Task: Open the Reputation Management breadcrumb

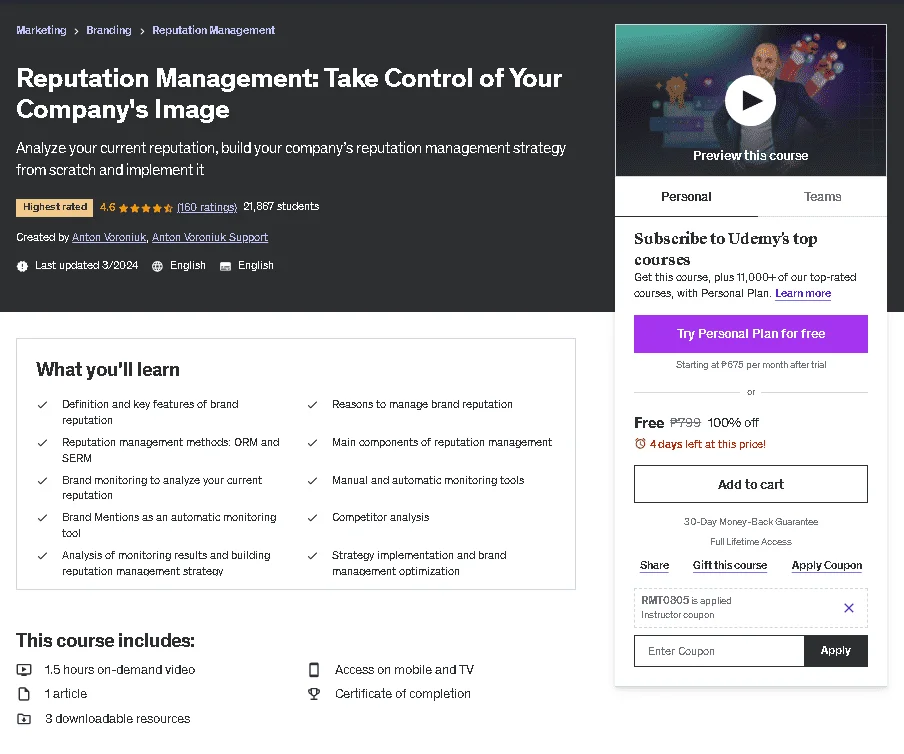Action: point(213,30)
